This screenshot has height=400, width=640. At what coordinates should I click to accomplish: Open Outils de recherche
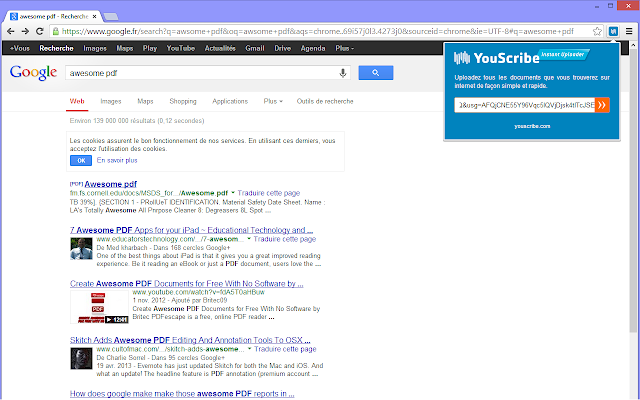coord(325,101)
